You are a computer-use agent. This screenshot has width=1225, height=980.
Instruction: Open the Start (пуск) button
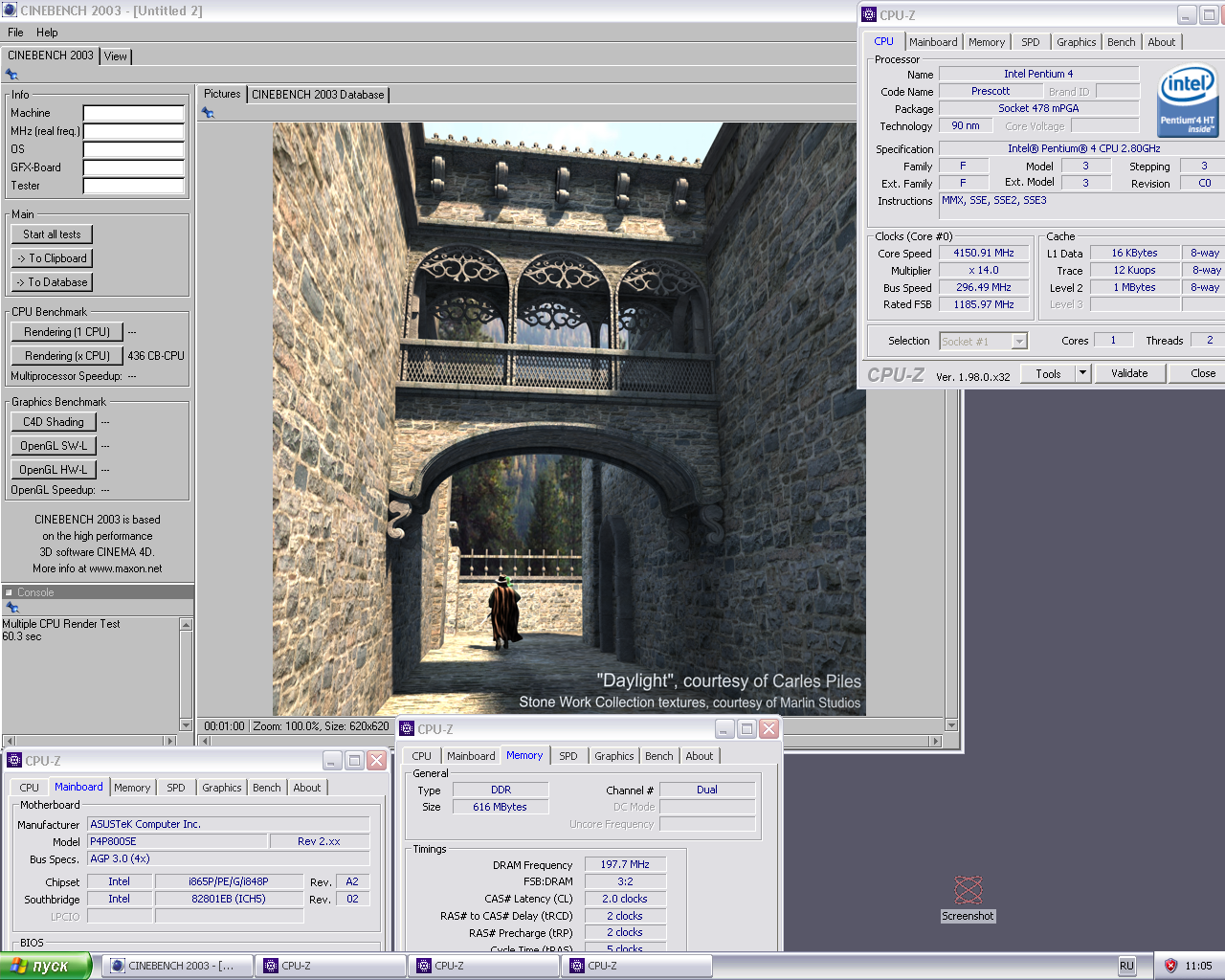46,966
